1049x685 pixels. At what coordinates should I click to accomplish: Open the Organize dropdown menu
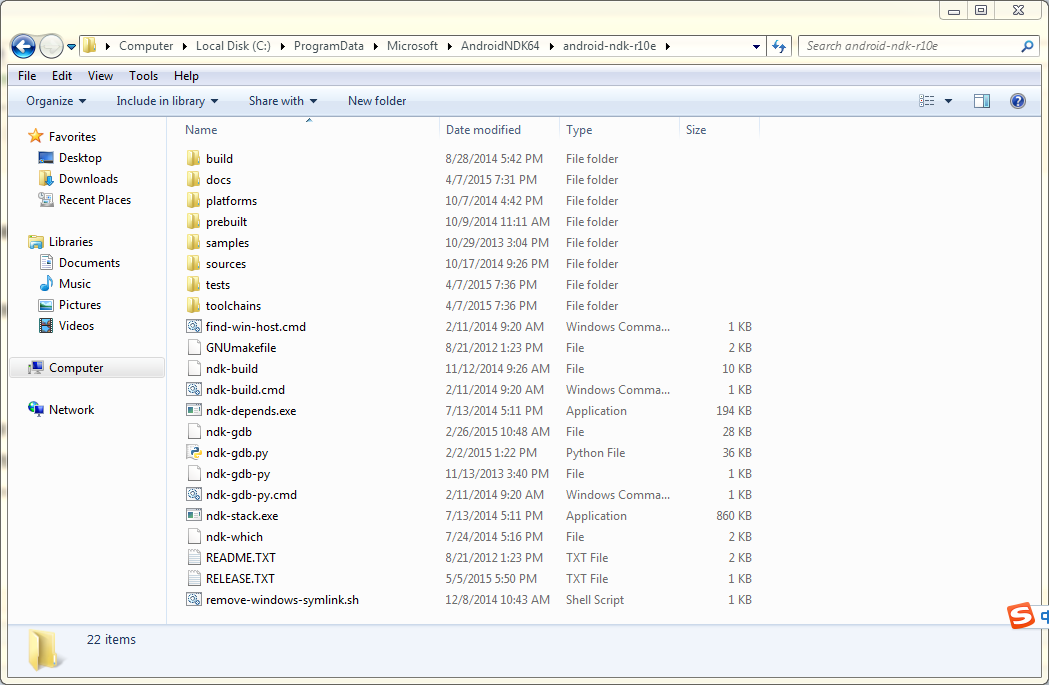[x=56, y=101]
